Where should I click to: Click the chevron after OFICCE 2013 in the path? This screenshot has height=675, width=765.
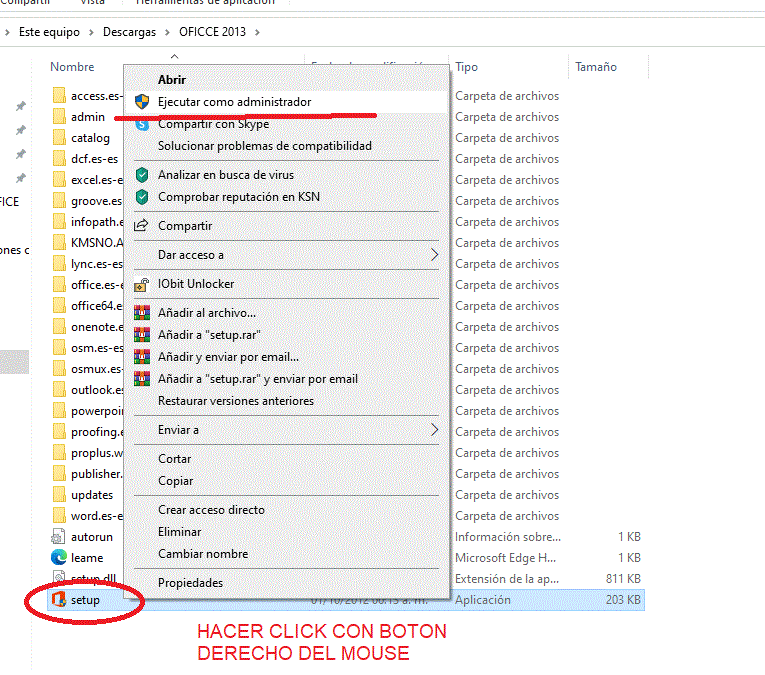258,32
